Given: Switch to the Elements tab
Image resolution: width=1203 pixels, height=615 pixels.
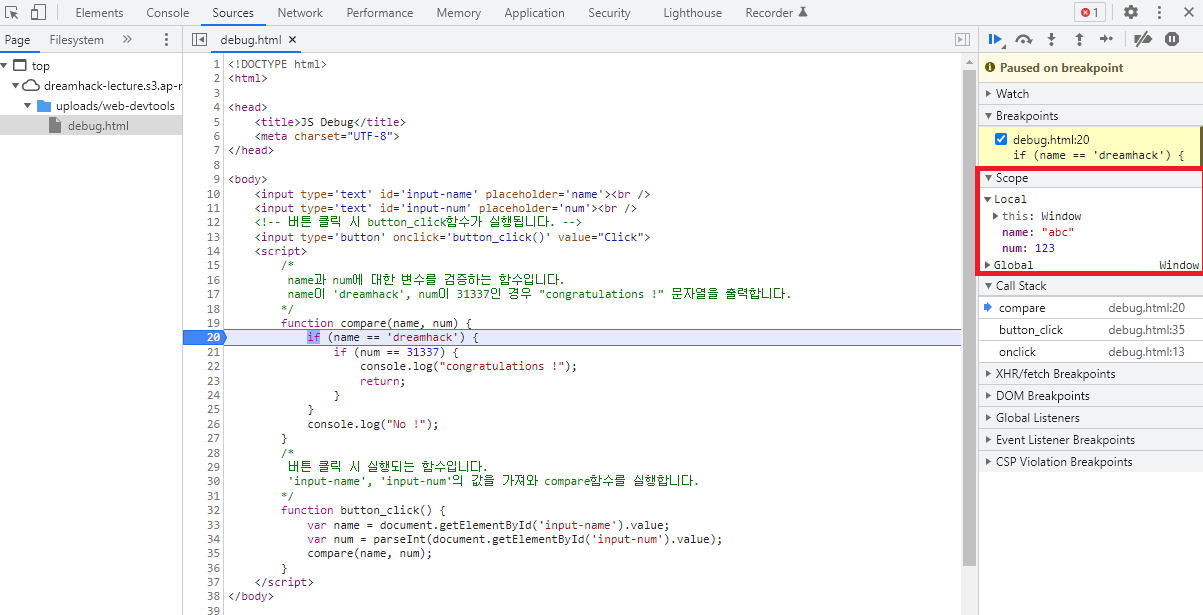Looking at the screenshot, I should pyautogui.click(x=99, y=13).
